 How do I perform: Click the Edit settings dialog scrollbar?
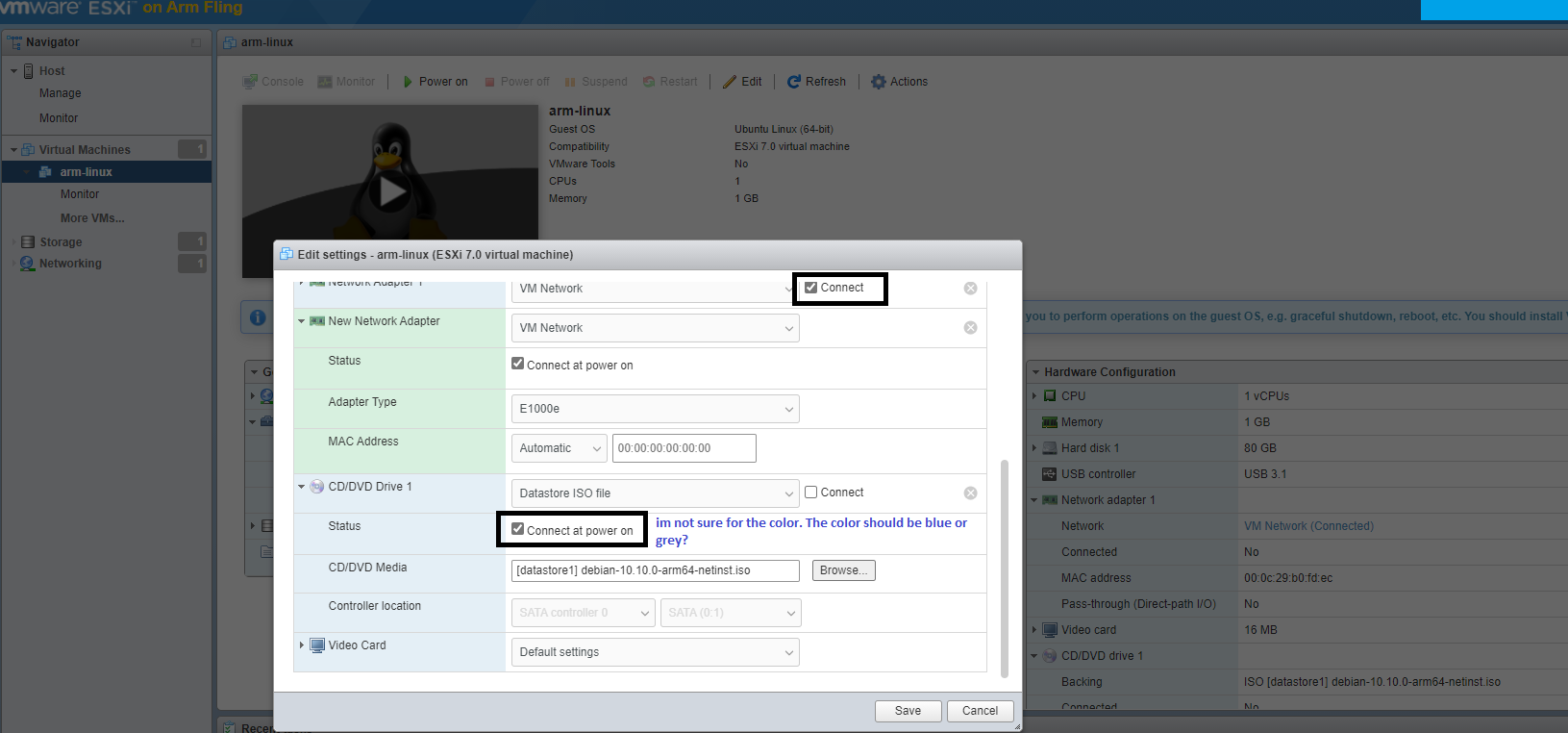[1005, 568]
